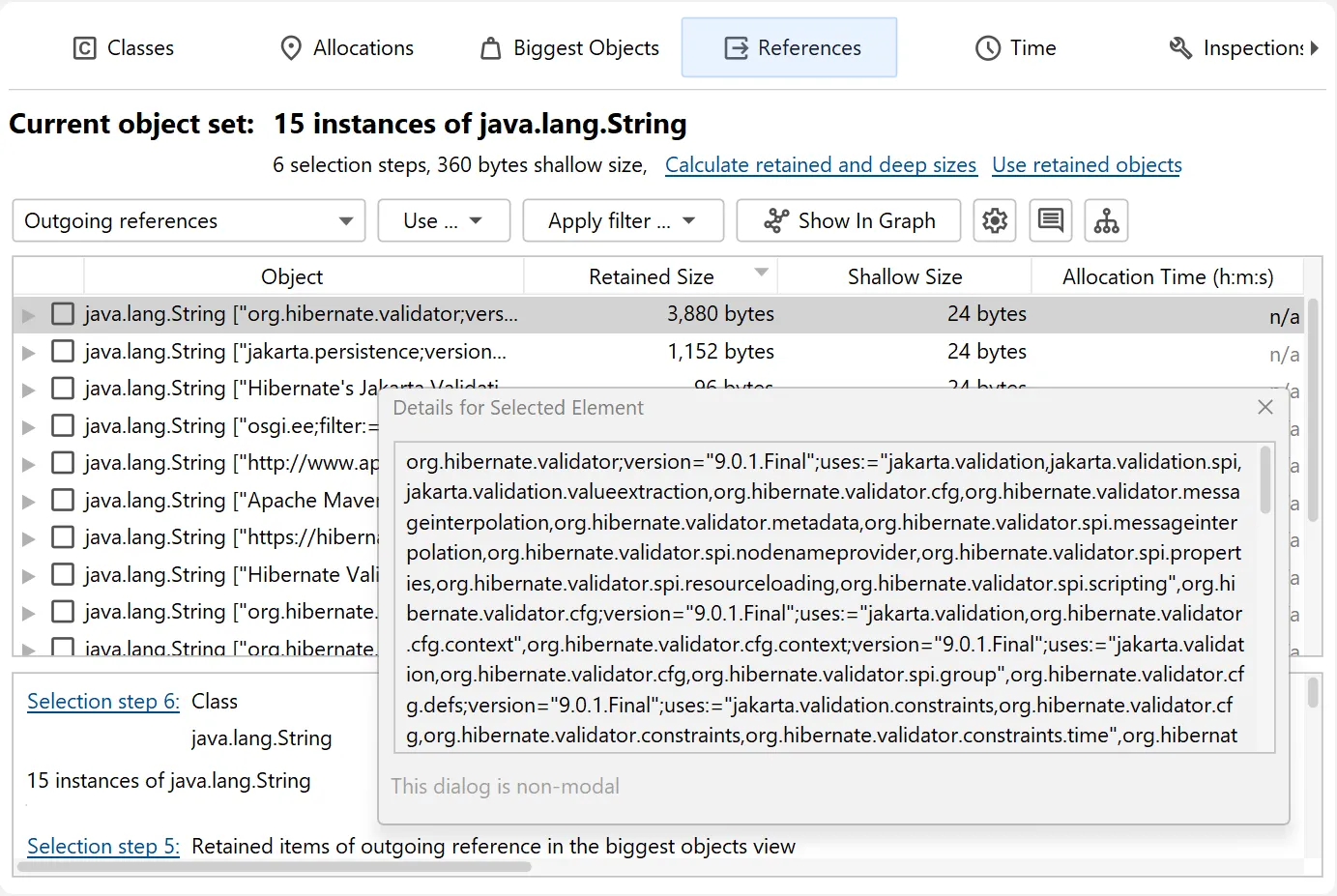
Task: Open the Outgoing references dropdown
Action: coord(189,220)
